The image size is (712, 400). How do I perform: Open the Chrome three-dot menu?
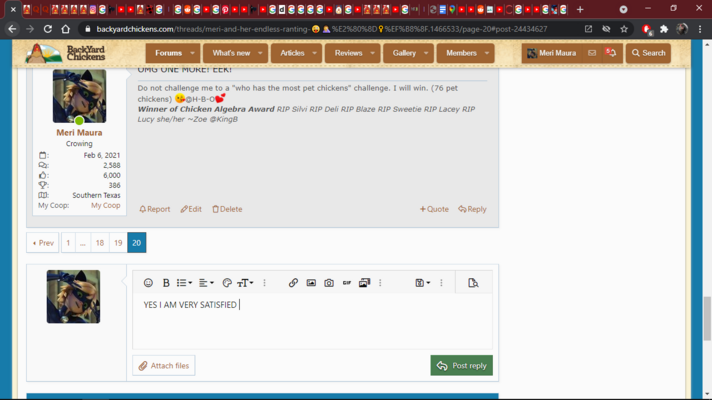click(700, 29)
